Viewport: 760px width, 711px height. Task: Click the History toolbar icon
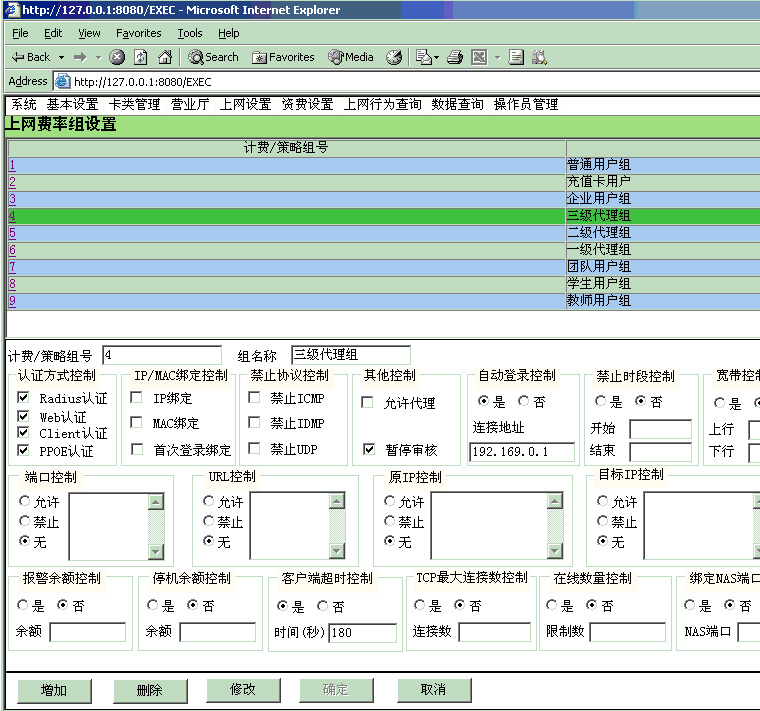(394, 57)
